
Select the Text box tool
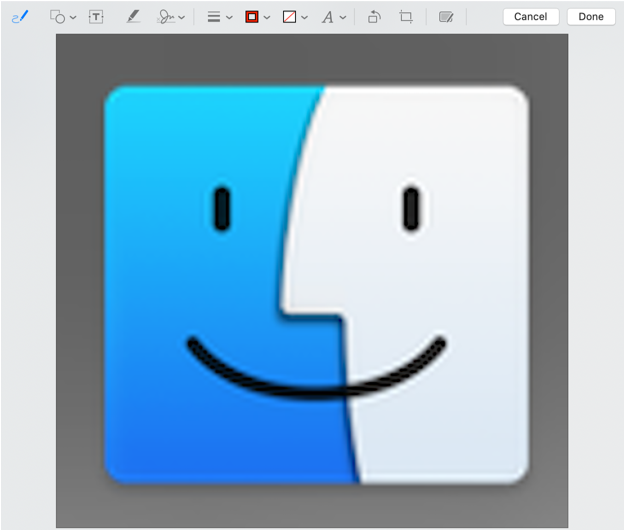[96, 17]
